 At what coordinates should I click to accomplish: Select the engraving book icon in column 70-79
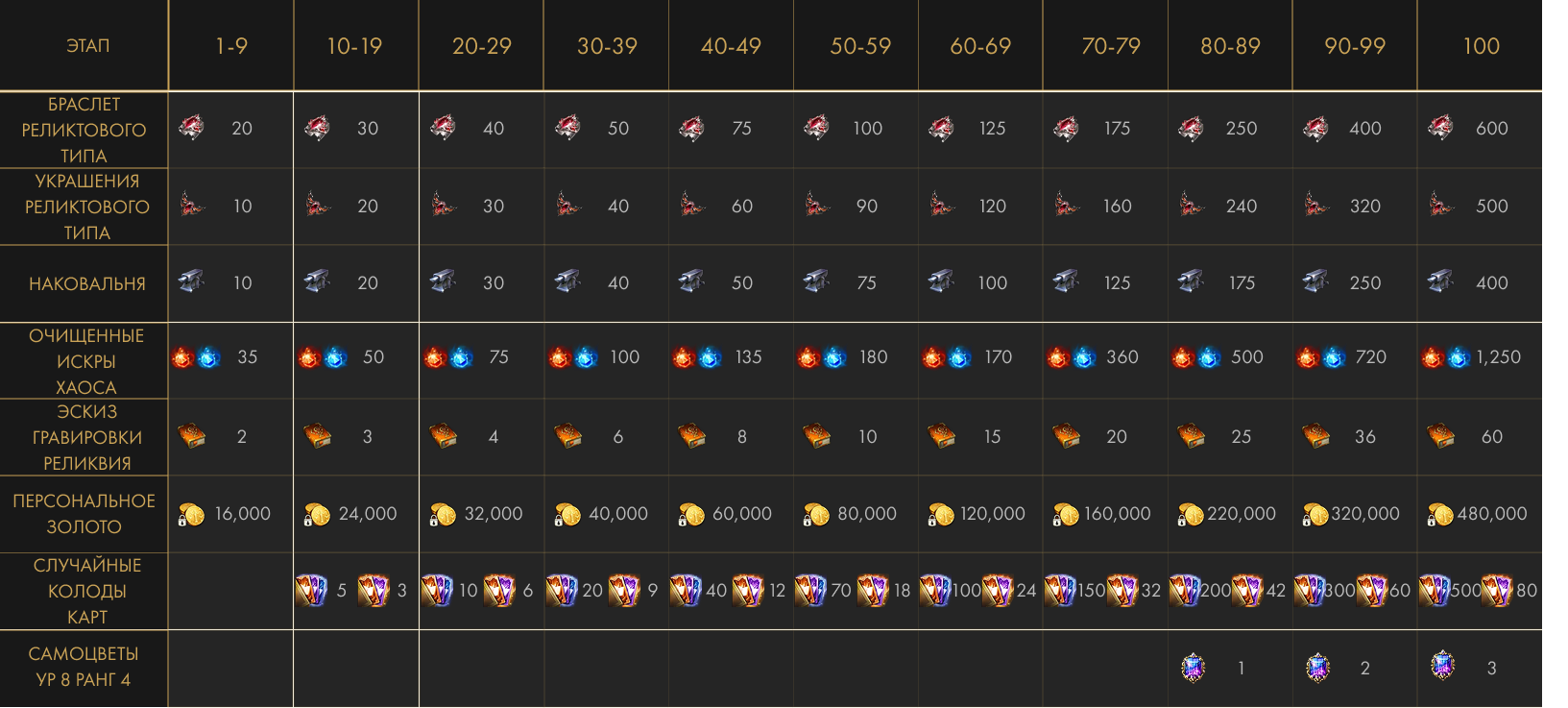tap(1066, 436)
